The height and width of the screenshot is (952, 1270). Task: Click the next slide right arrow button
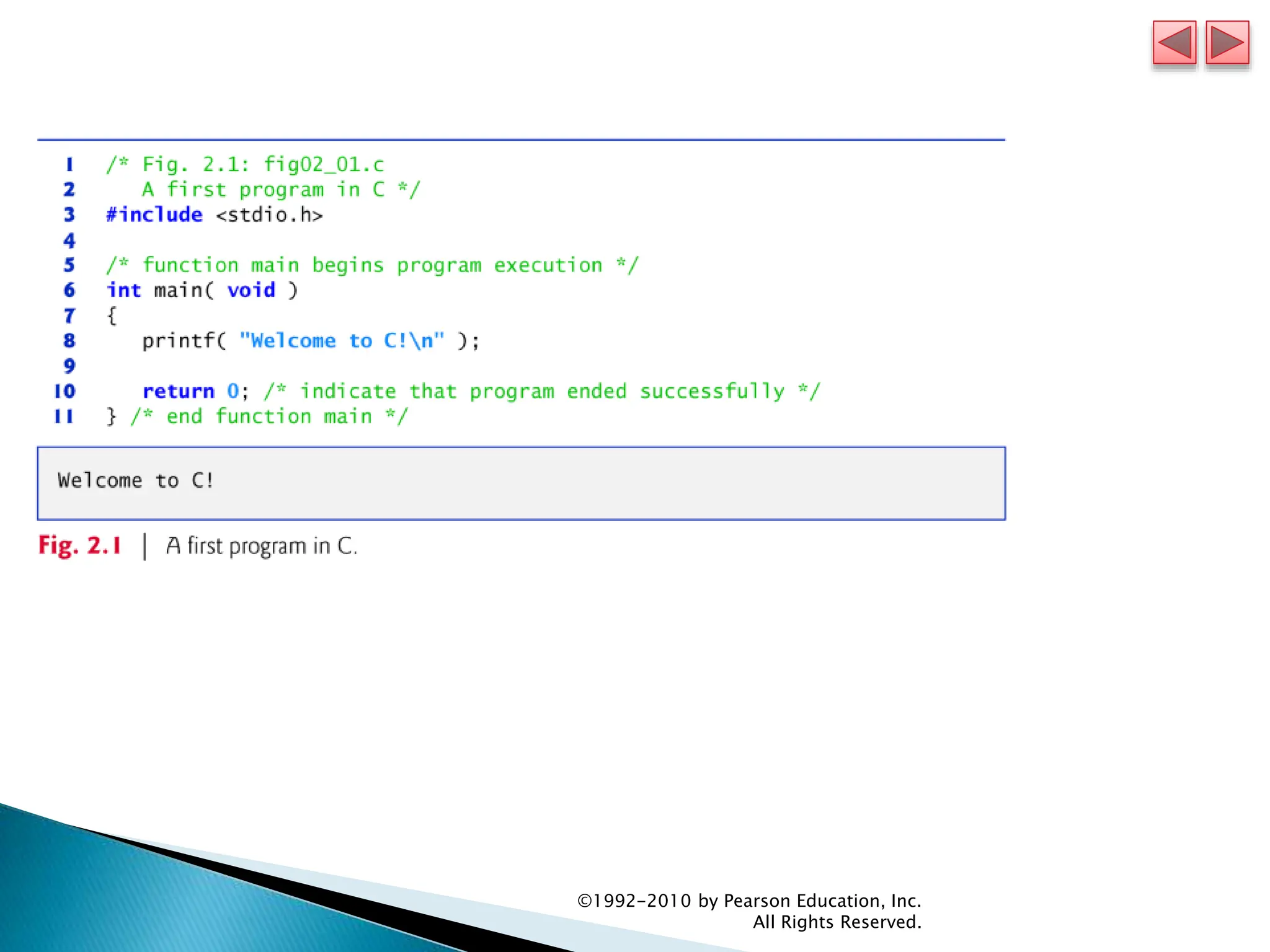[1227, 43]
